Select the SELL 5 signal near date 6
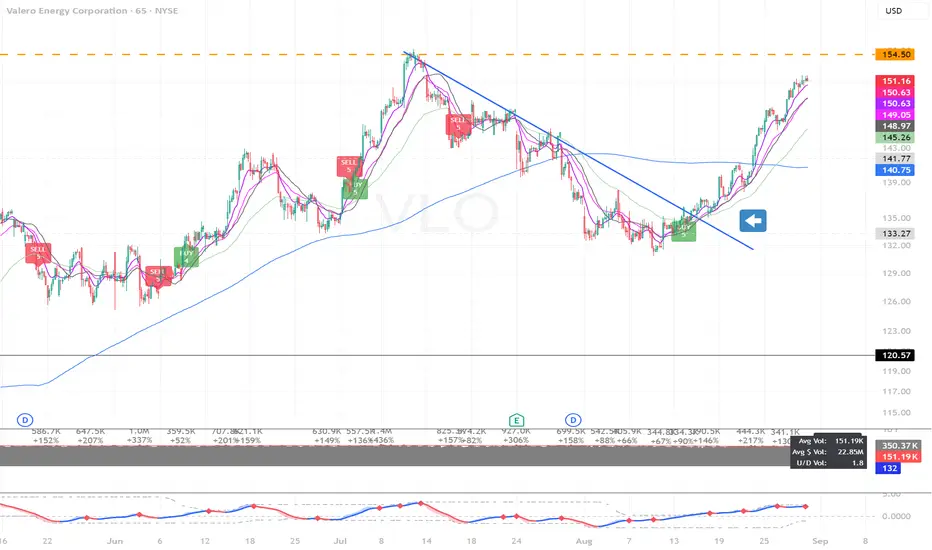The image size is (932, 550). point(158,275)
